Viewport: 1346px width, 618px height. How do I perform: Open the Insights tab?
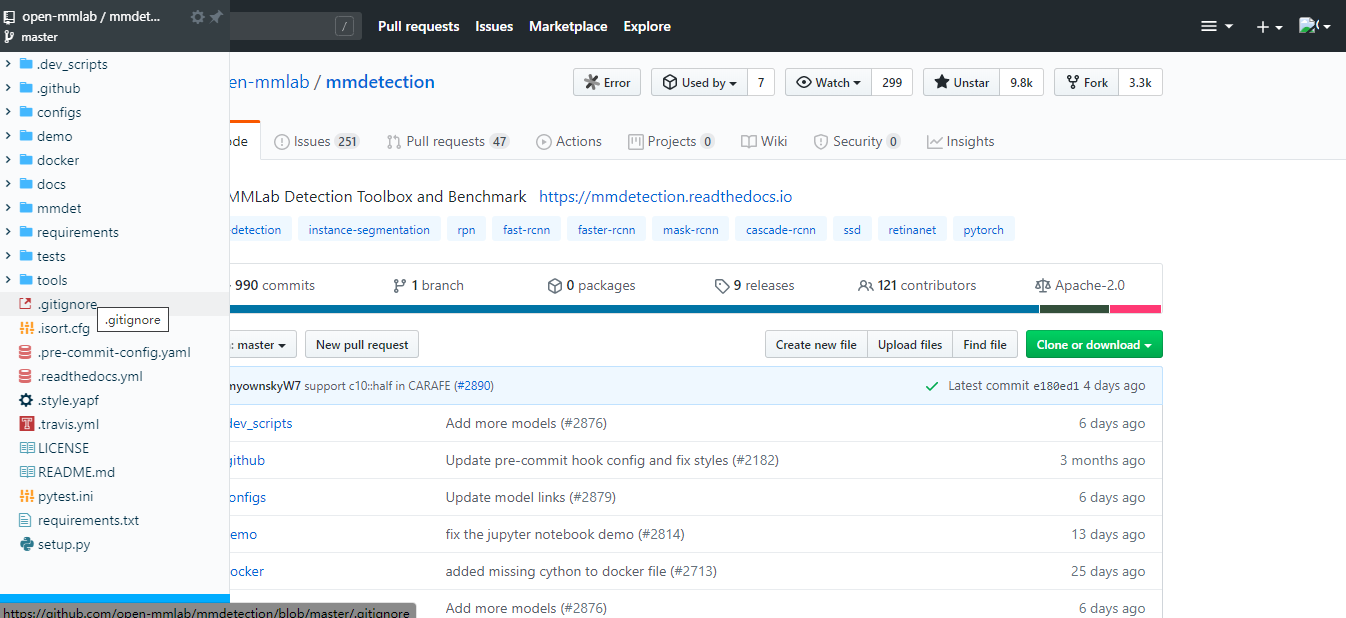pyautogui.click(x=961, y=142)
